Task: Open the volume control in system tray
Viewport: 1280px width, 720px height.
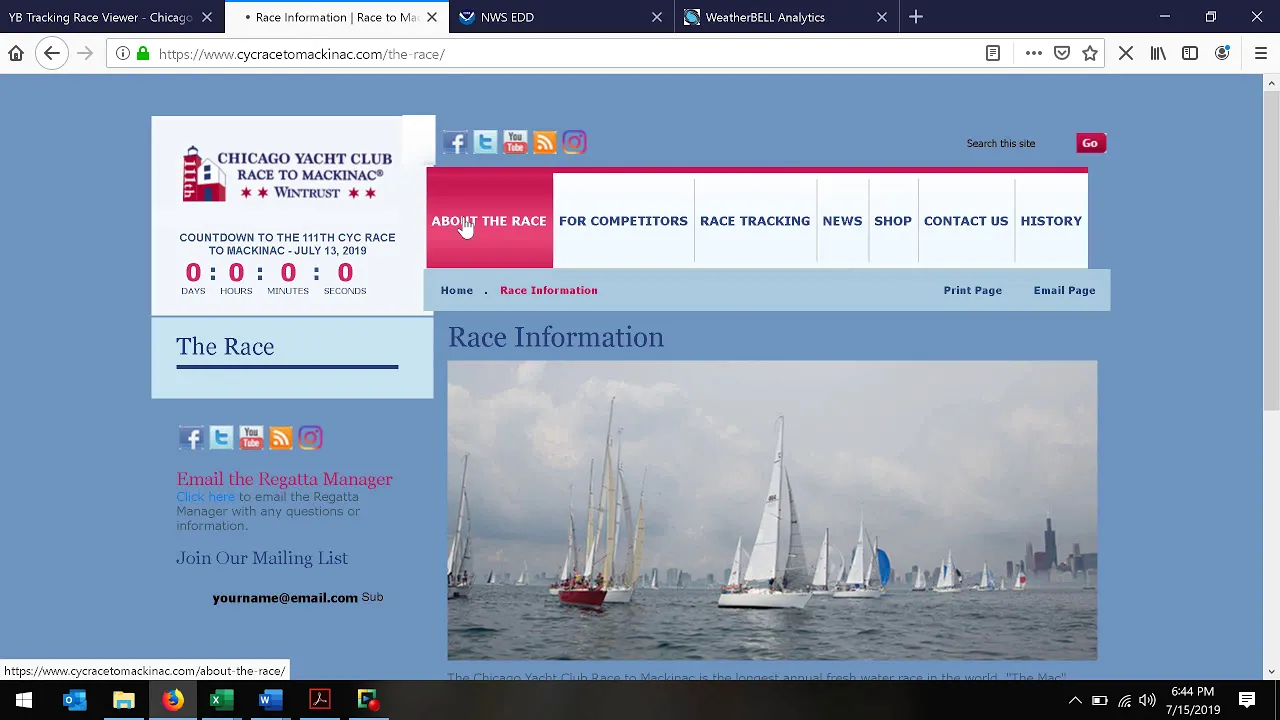Action: (1147, 701)
